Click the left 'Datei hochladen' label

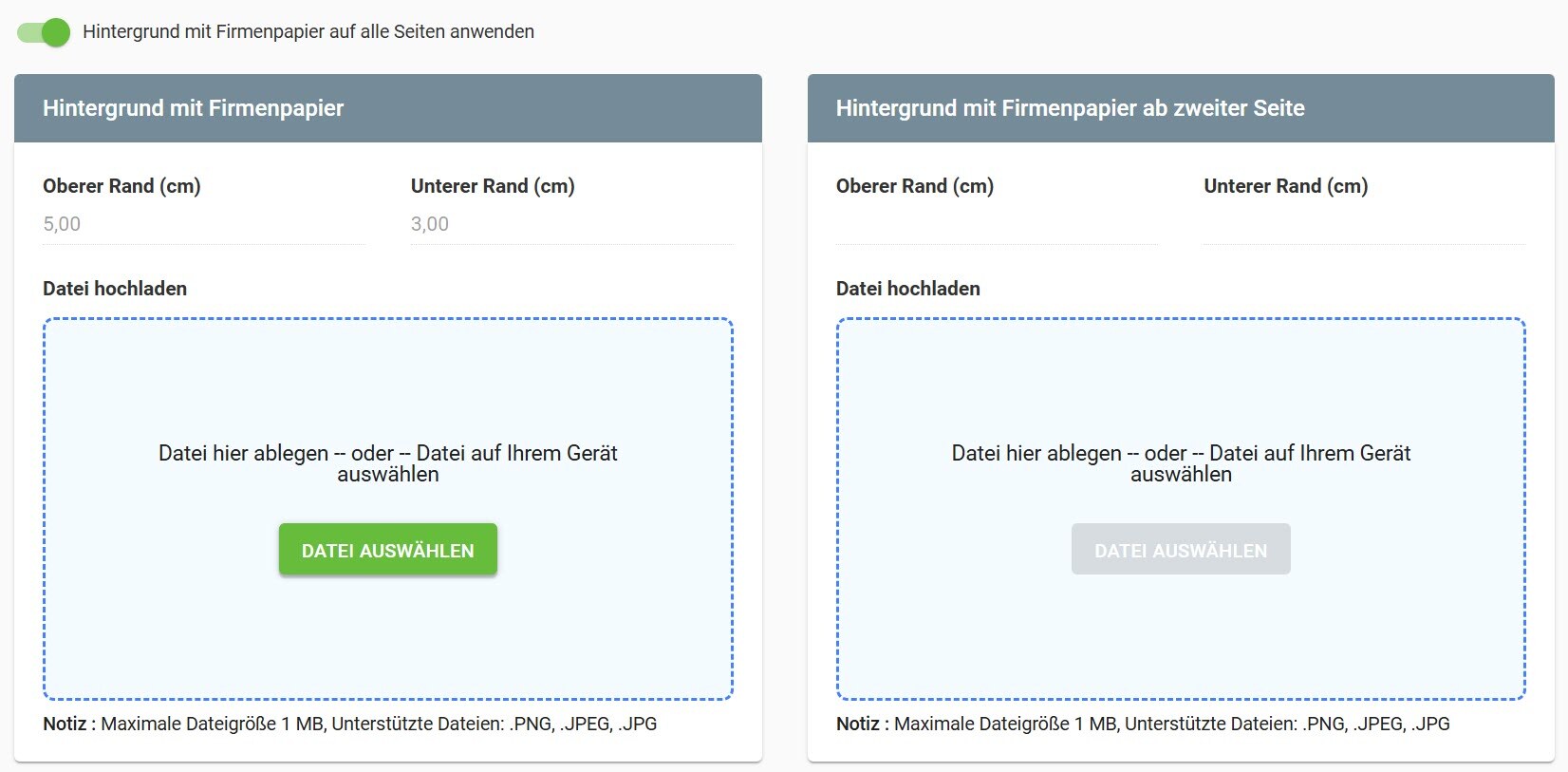[x=114, y=289]
